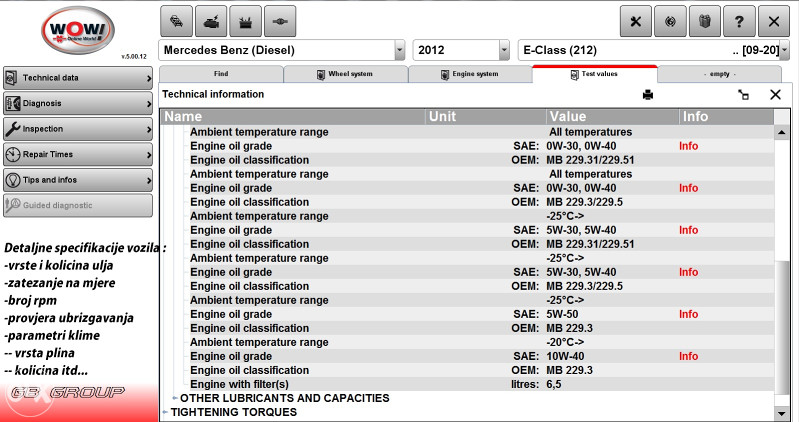This screenshot has height=422, width=799.
Task: Click the Technical information title
Action: click(x=213, y=94)
